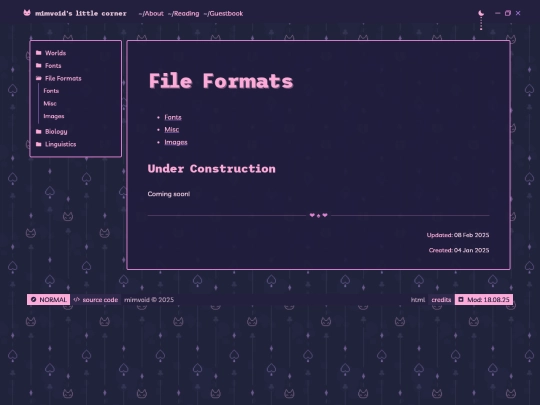The image size is (540, 405).
Task: Click the 'mimvoid © 2025' footer text
Action: pos(149,300)
